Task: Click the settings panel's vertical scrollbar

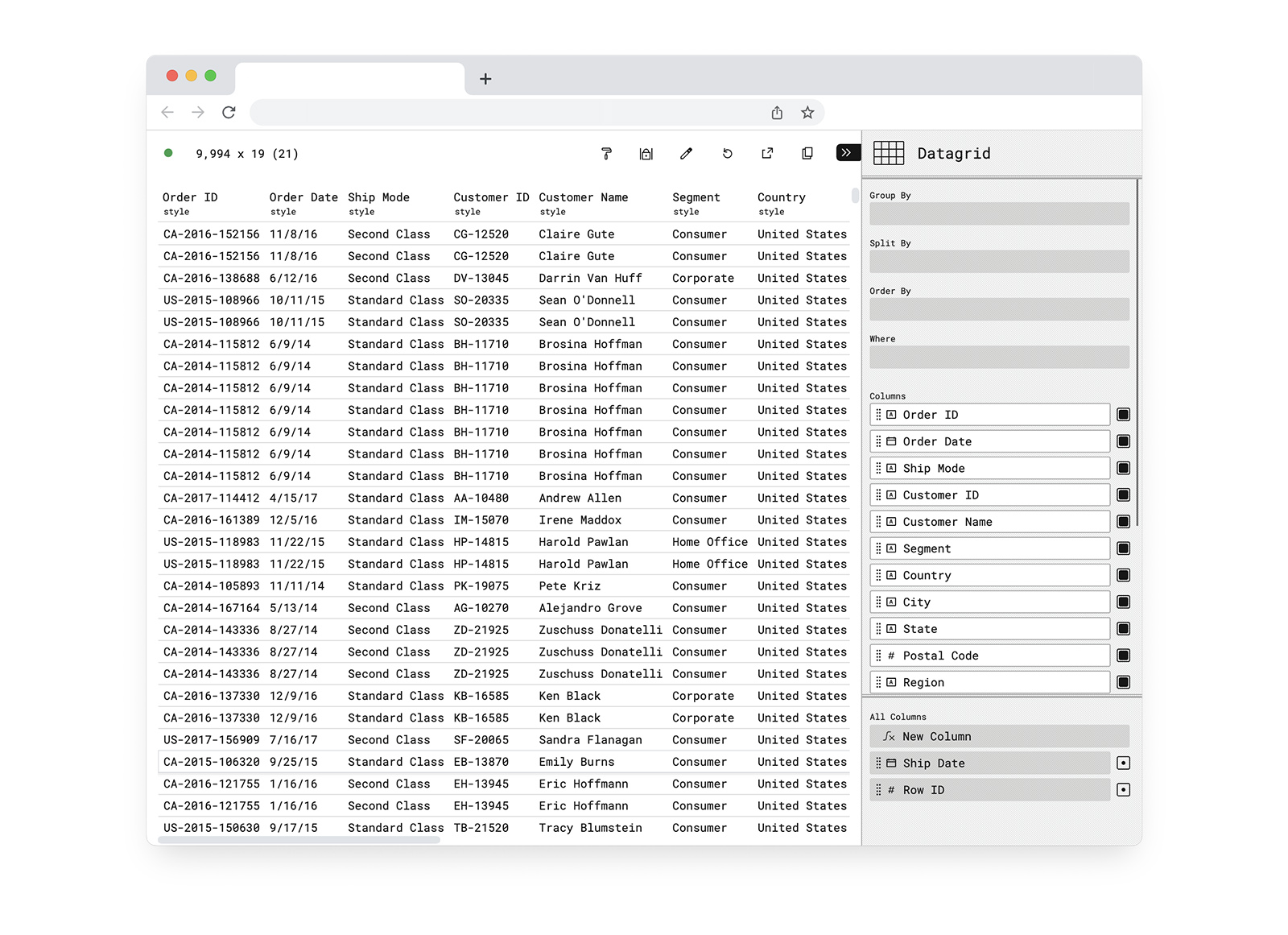Action: pos(1137,353)
